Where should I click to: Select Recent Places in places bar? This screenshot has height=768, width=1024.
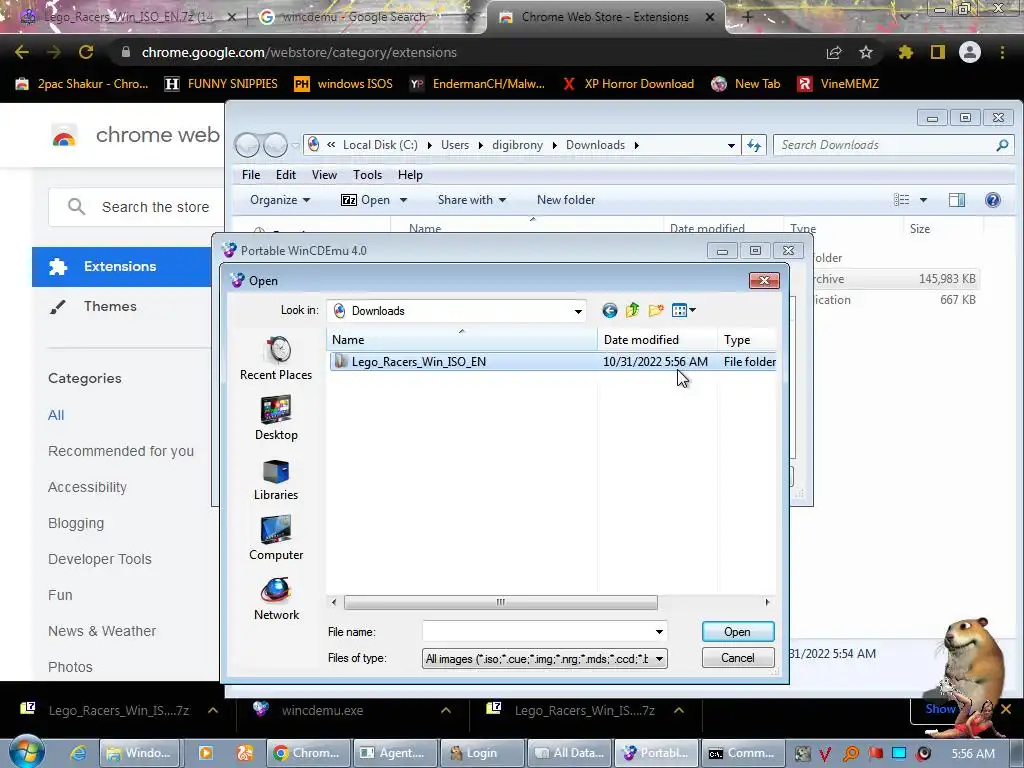coord(276,359)
